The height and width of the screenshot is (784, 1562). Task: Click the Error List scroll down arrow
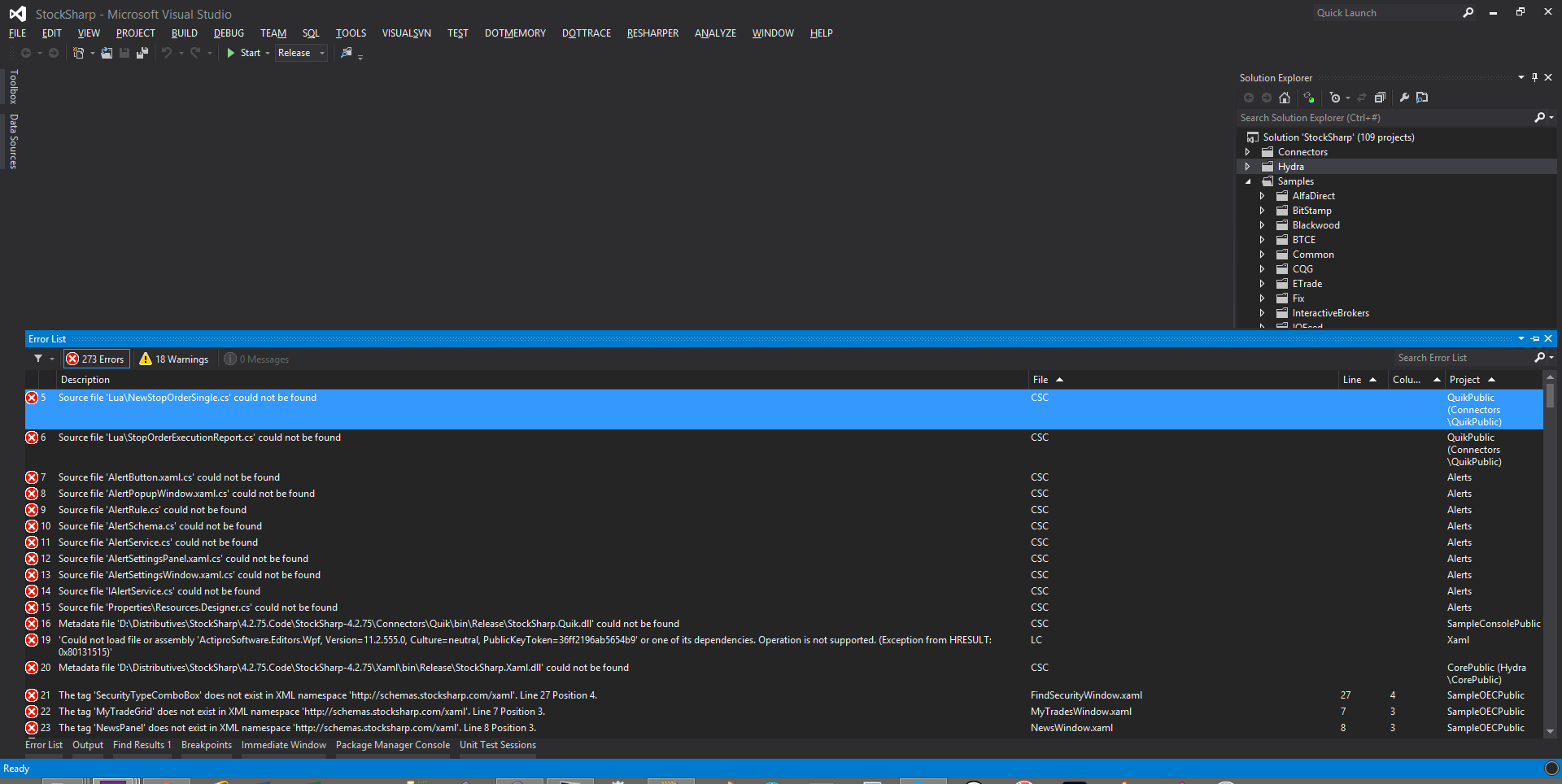click(x=1551, y=731)
